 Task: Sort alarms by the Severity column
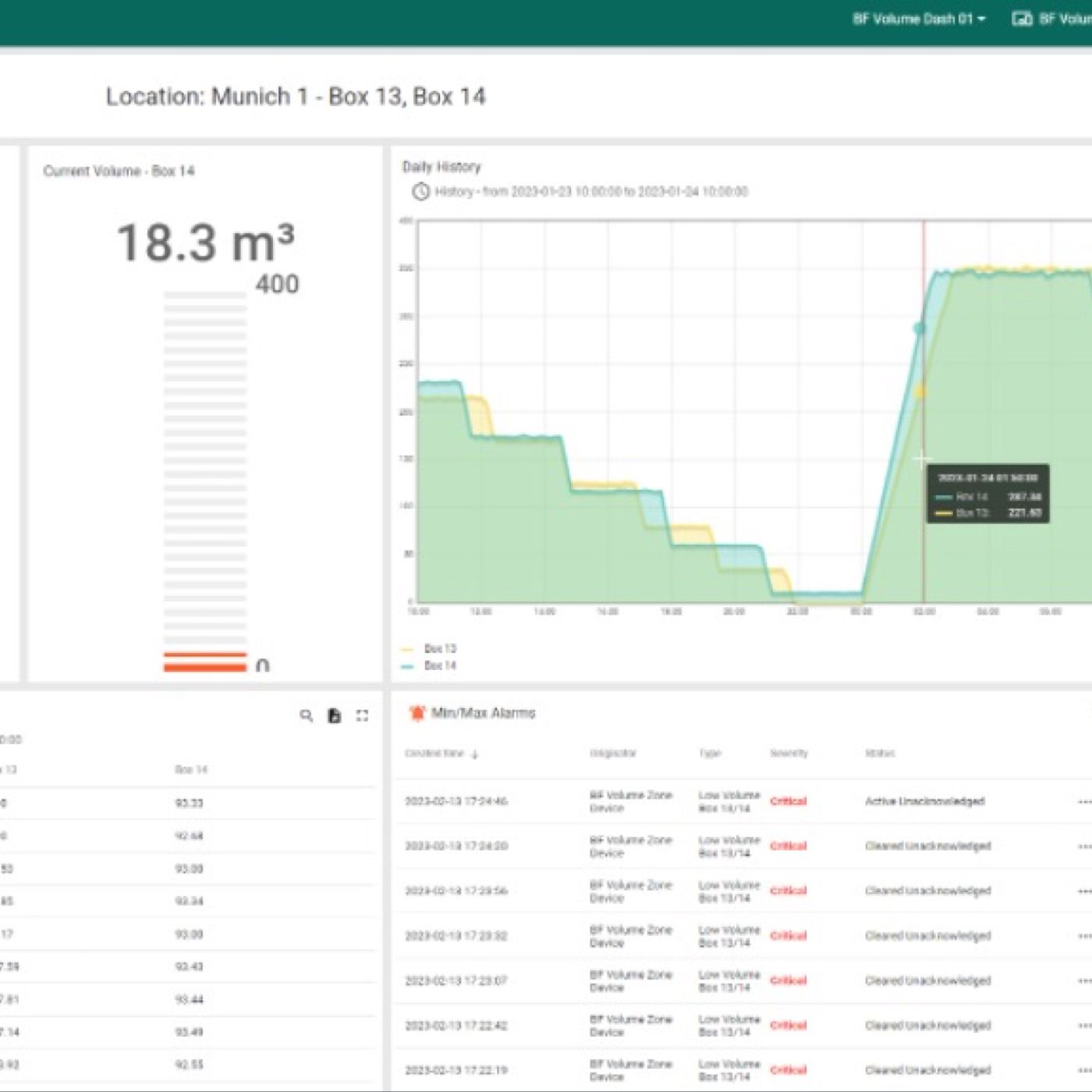click(789, 753)
